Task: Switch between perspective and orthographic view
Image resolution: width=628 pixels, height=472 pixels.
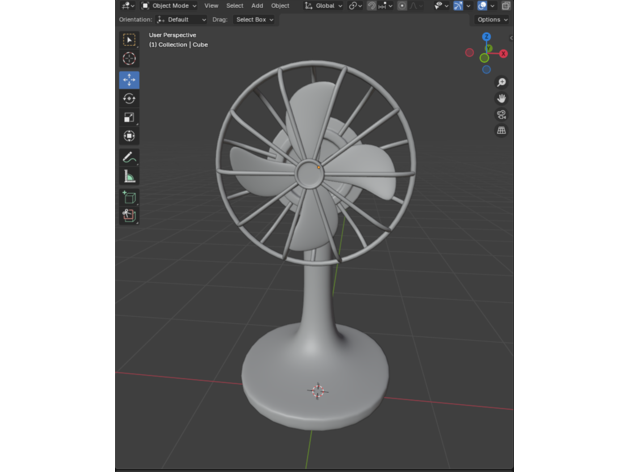Action: (x=501, y=130)
